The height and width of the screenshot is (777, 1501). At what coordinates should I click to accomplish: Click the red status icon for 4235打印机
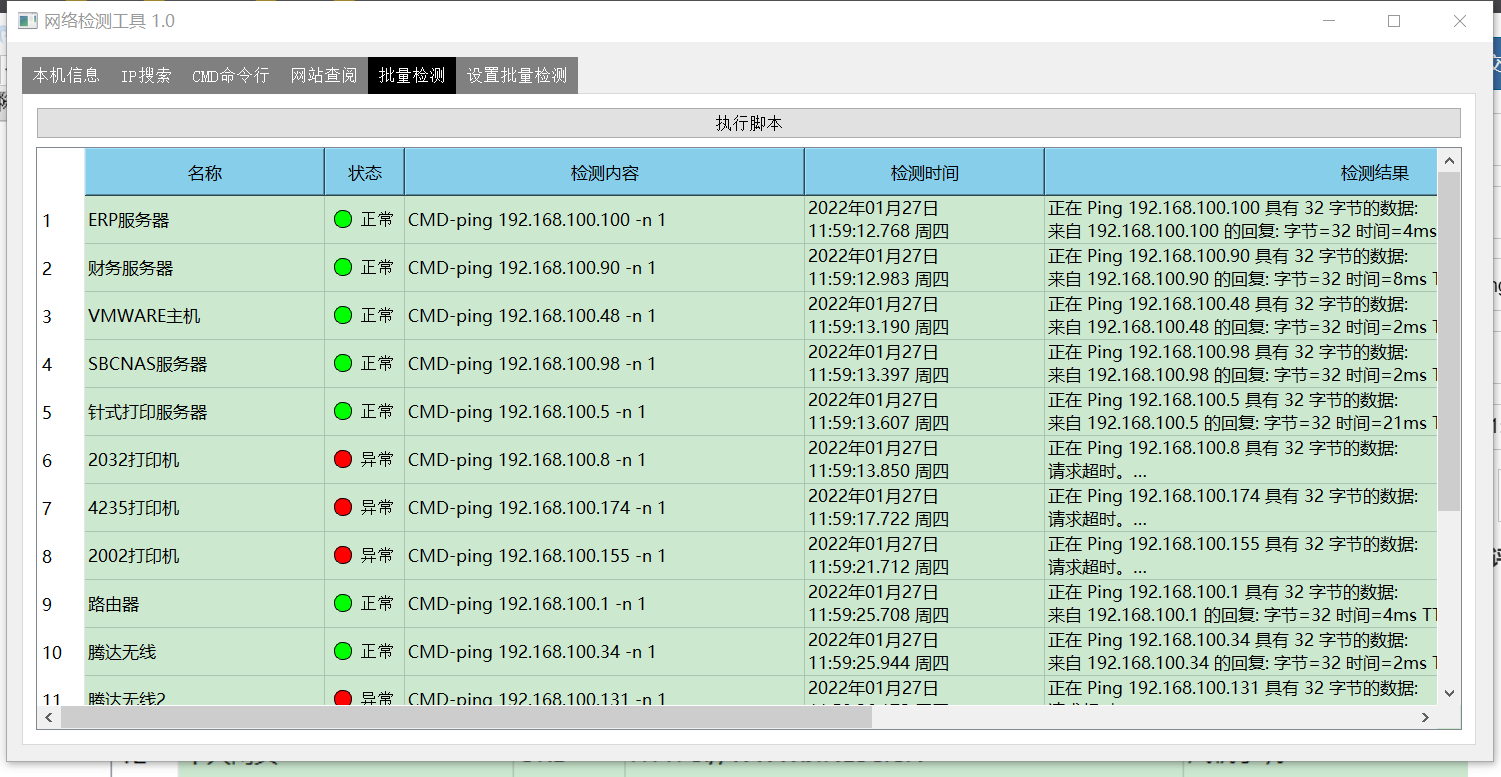[343, 507]
